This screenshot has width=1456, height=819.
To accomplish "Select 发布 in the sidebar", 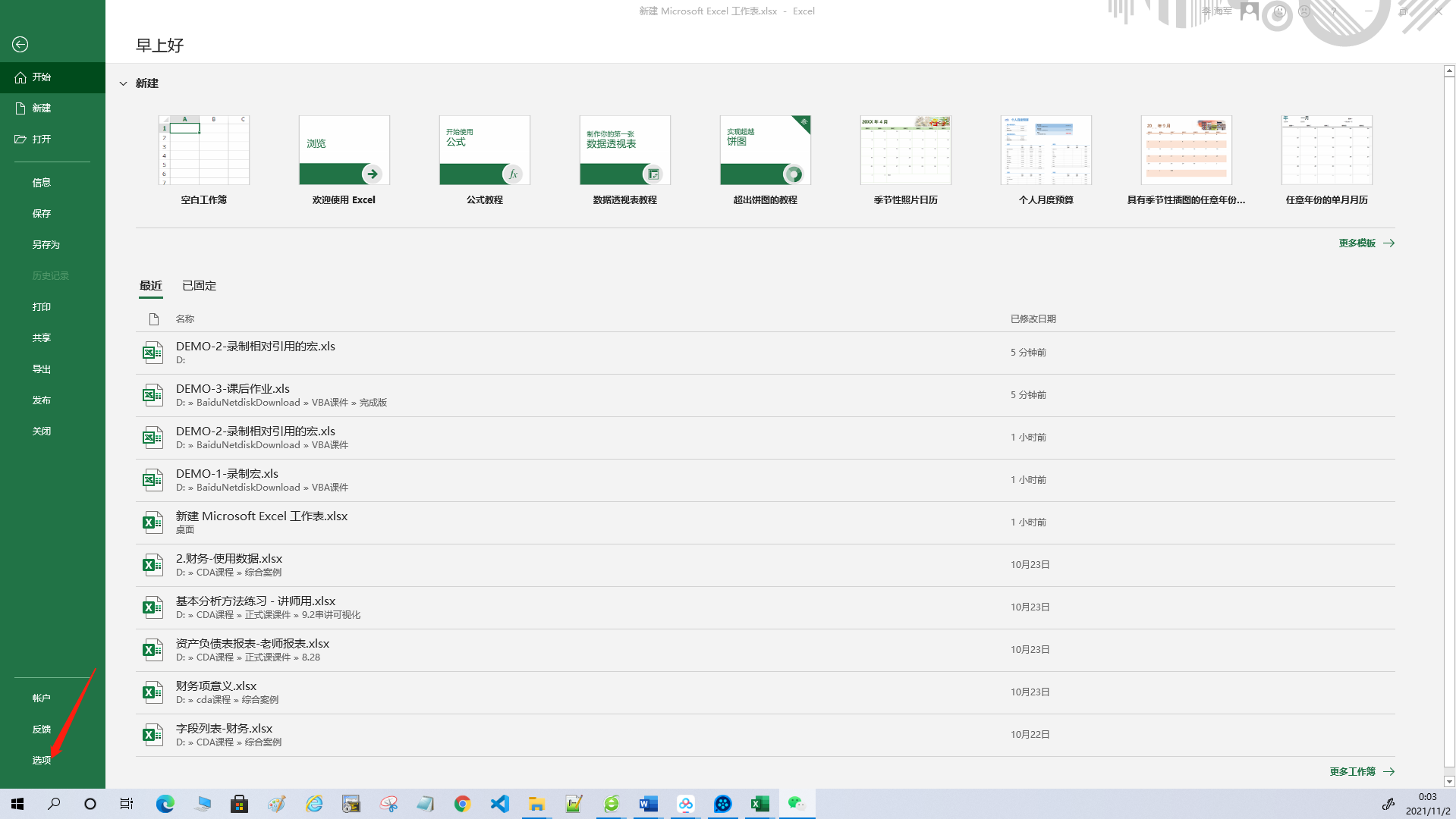I will 52,400.
